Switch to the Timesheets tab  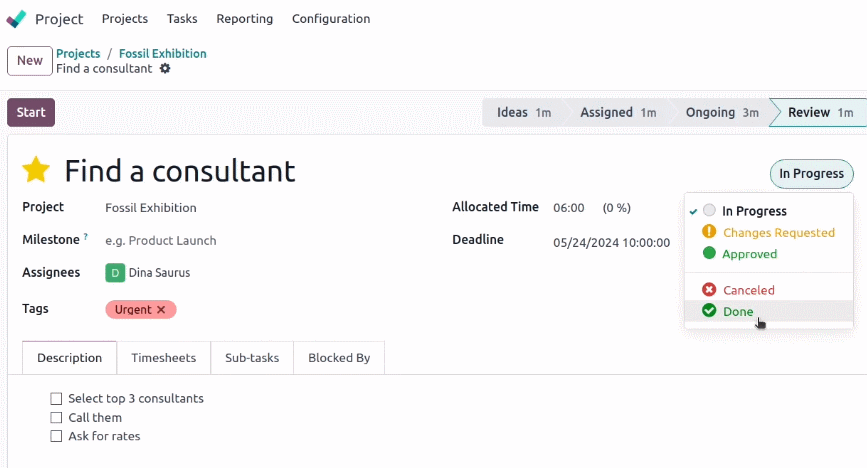164,358
